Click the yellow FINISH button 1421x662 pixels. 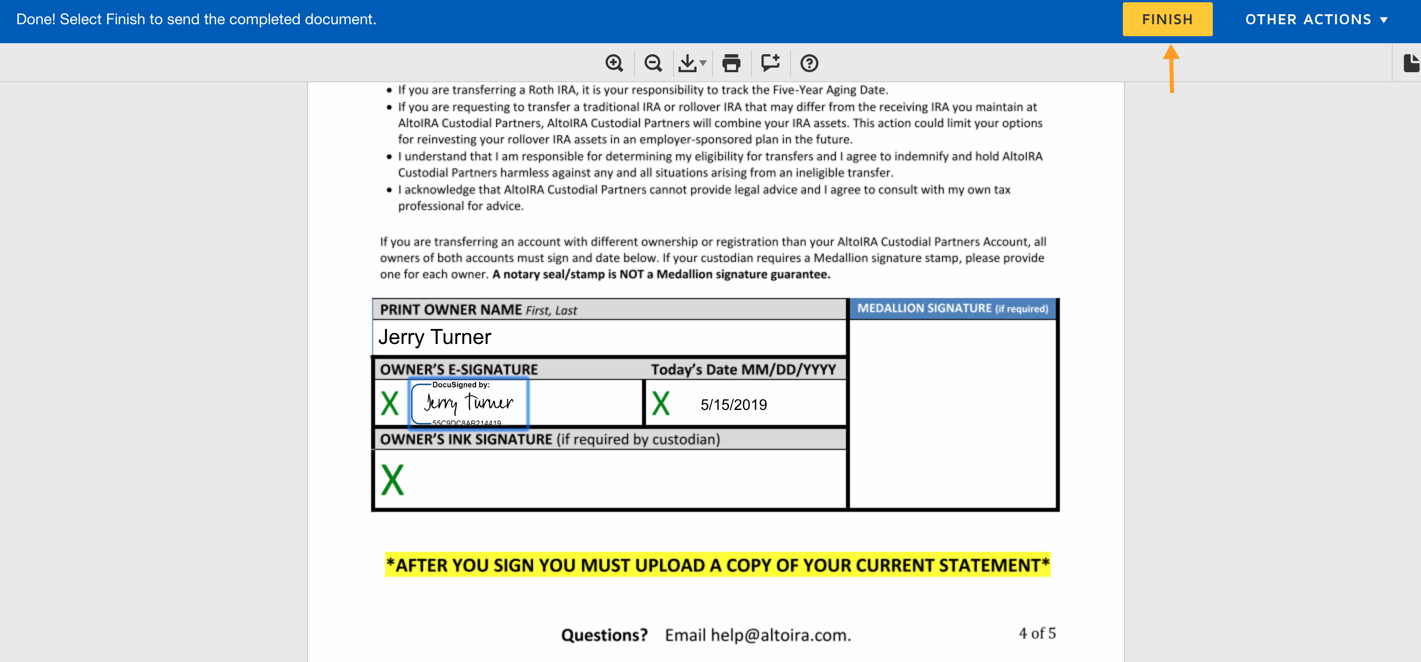coord(1167,19)
